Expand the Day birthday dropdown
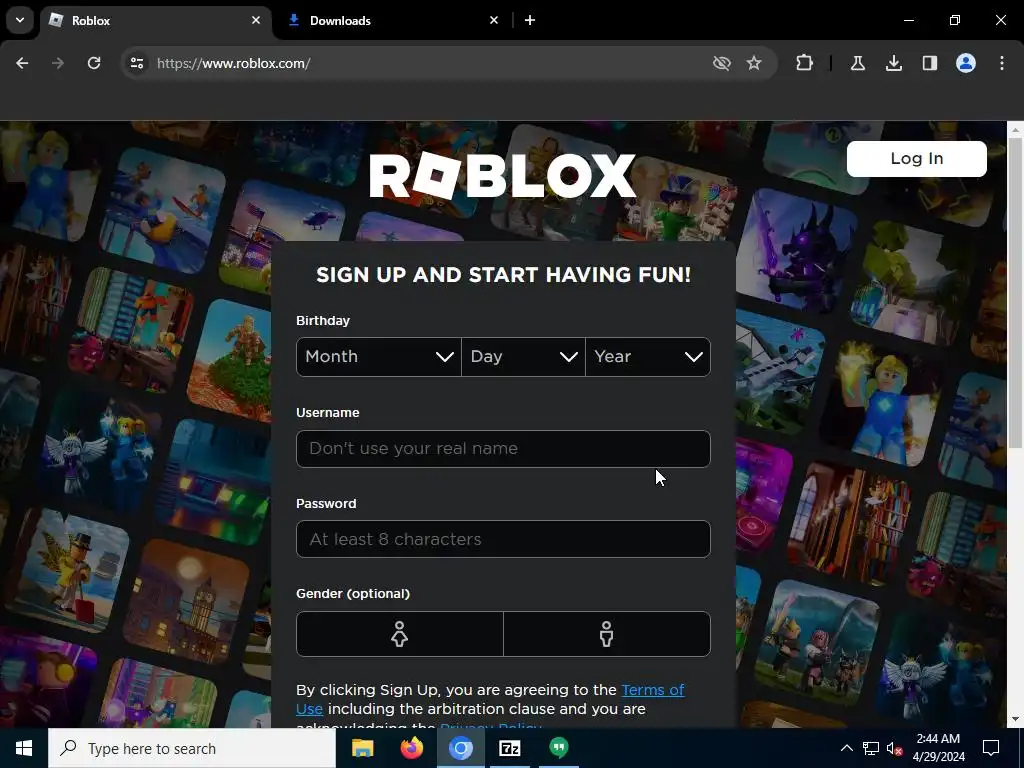Image resolution: width=1024 pixels, height=768 pixels. pyautogui.click(x=524, y=357)
